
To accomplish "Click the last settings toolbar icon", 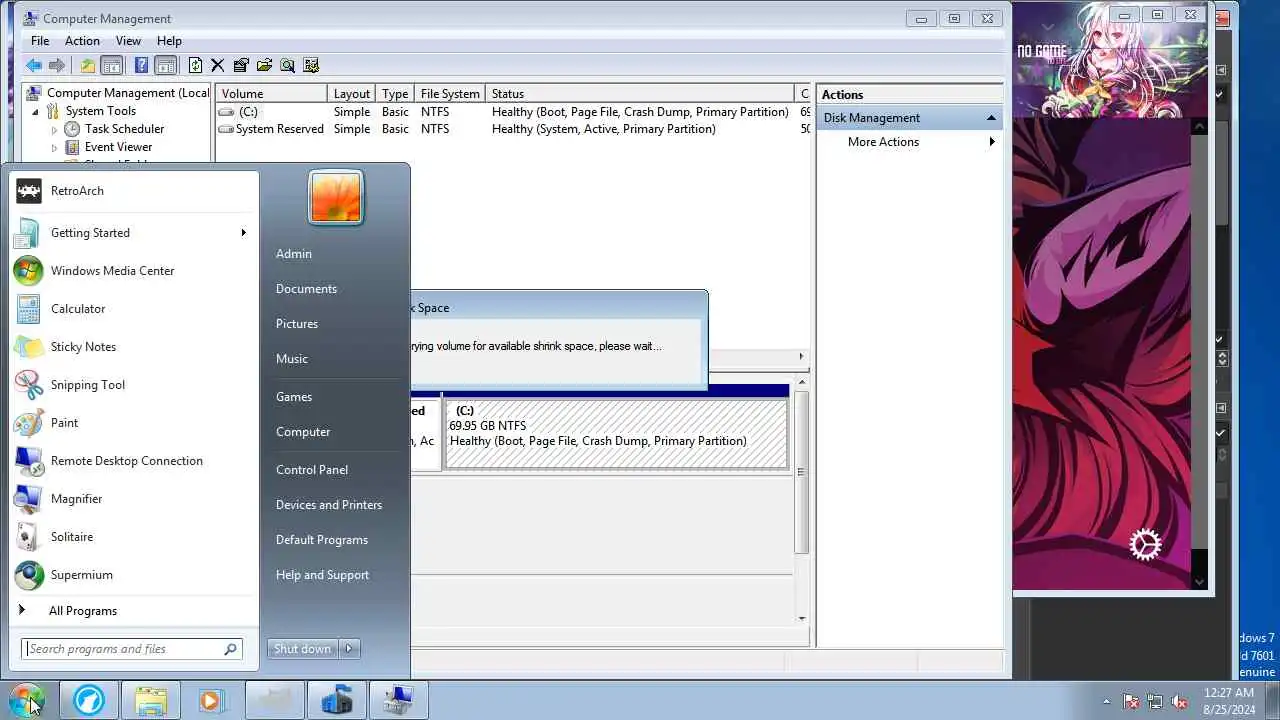I will [311, 65].
